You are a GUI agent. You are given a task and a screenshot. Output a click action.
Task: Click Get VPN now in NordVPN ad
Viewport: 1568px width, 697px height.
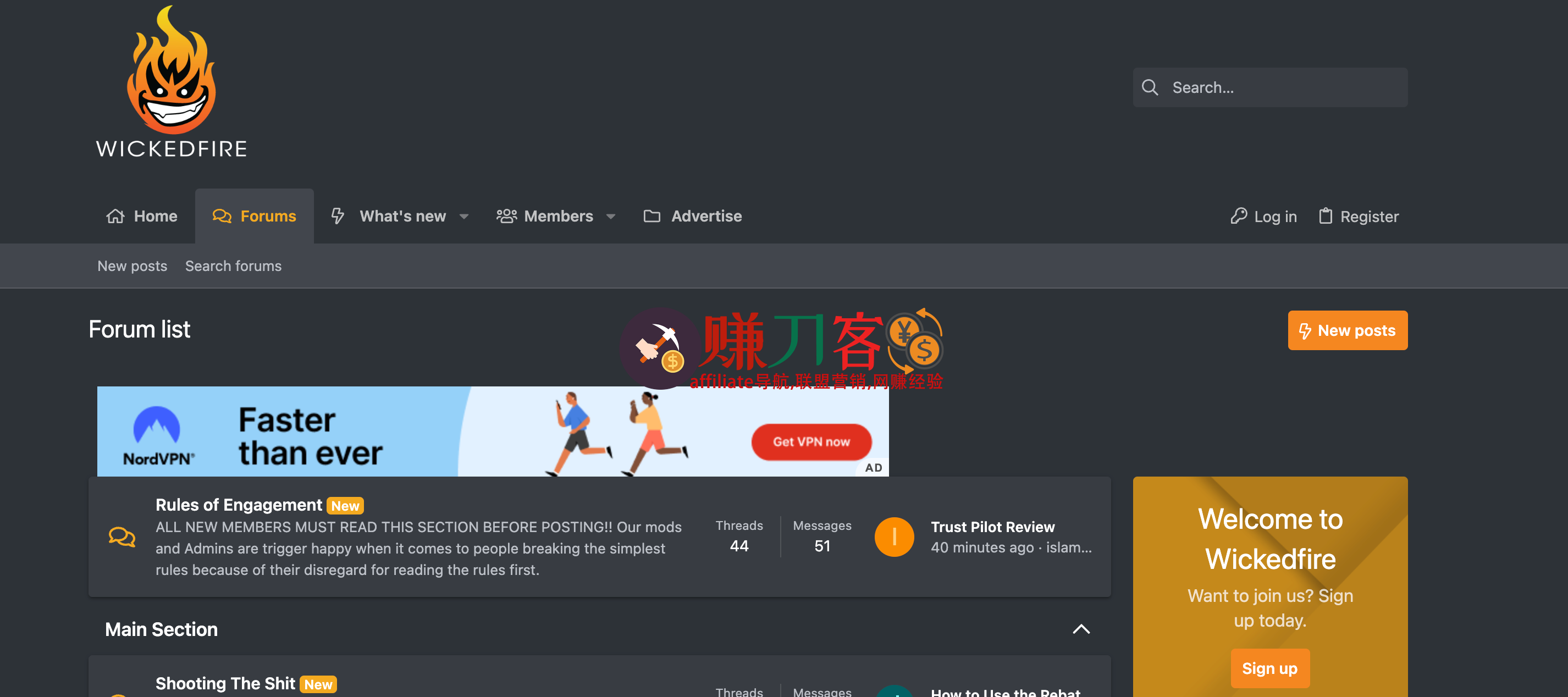tap(811, 442)
